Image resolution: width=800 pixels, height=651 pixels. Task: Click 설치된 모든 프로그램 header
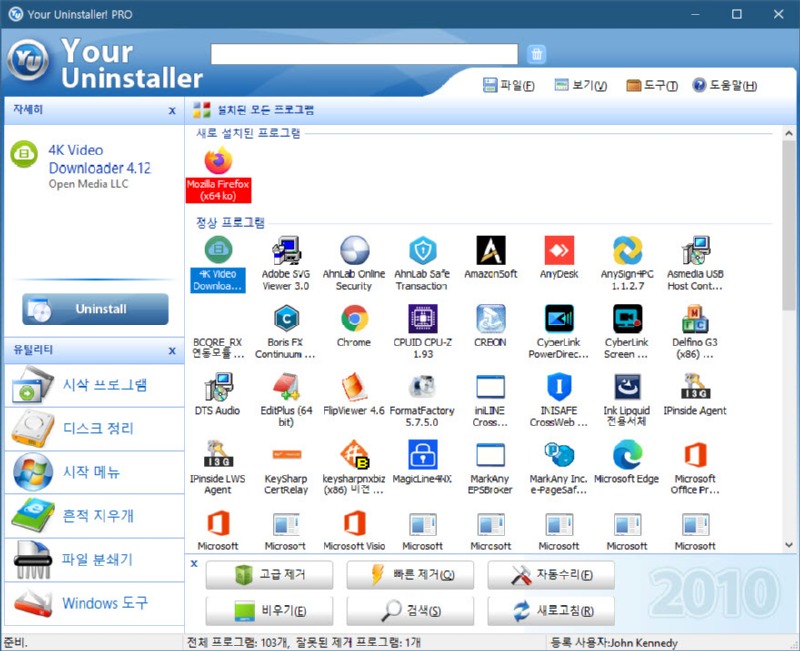[x=266, y=110]
